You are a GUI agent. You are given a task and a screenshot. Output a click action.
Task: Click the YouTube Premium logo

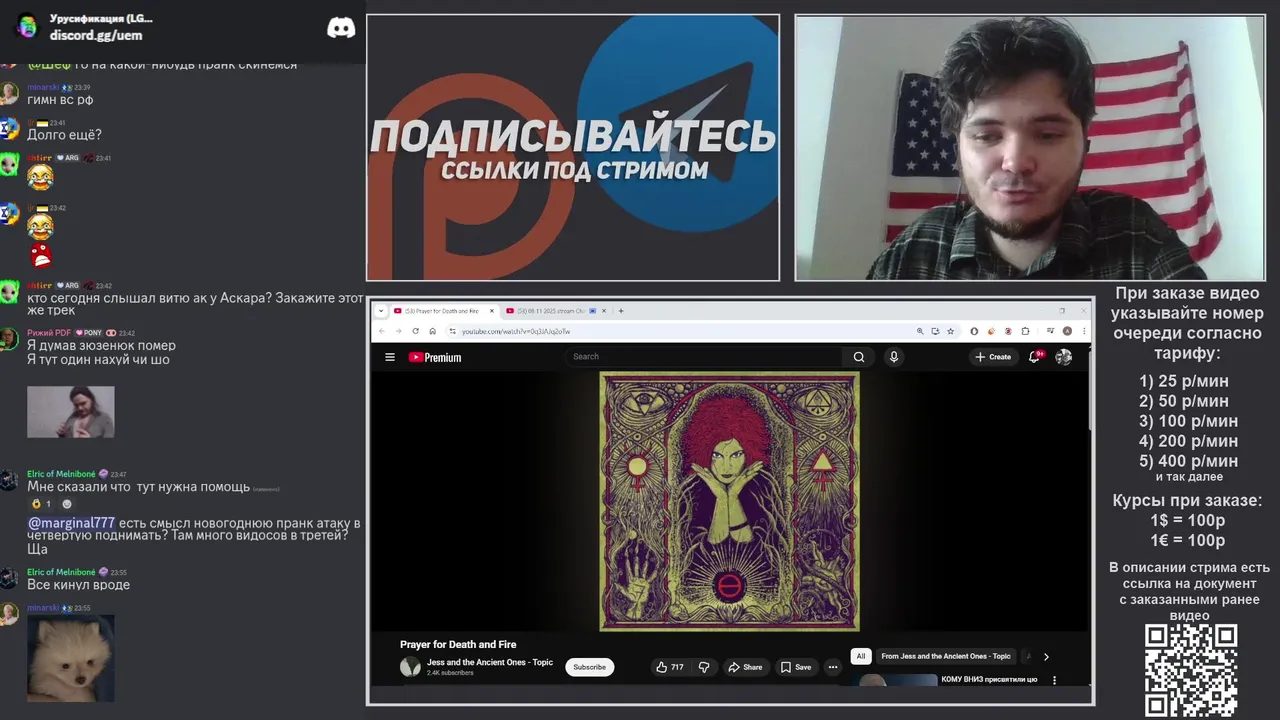click(435, 357)
